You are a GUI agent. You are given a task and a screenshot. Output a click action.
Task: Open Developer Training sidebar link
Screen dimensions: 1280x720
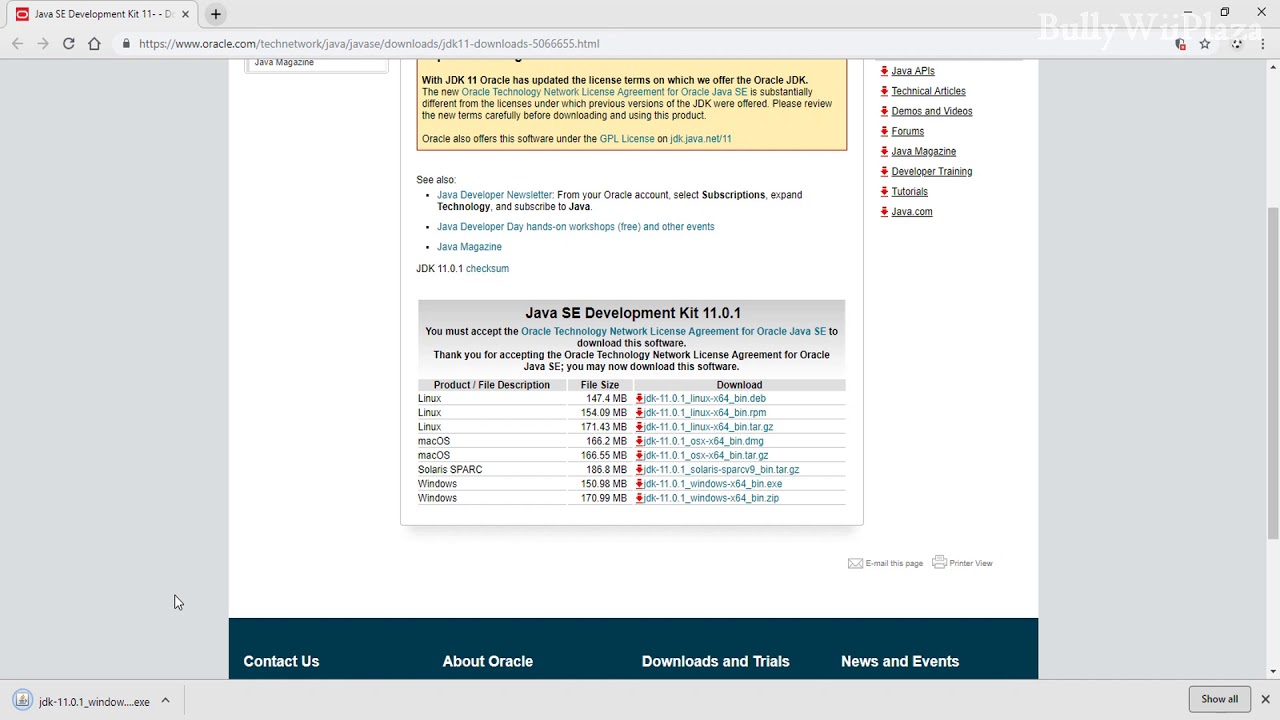click(932, 171)
